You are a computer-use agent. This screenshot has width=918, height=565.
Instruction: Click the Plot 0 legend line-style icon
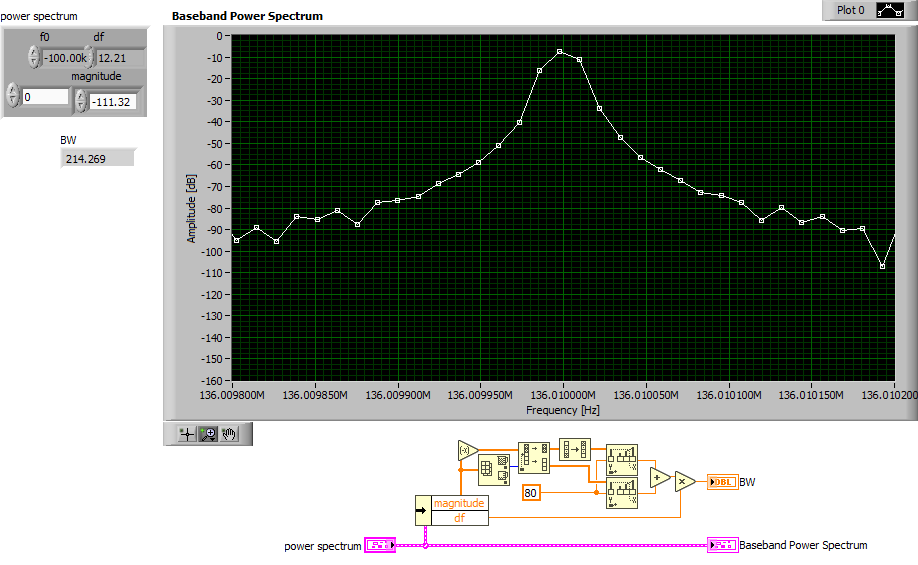890,11
